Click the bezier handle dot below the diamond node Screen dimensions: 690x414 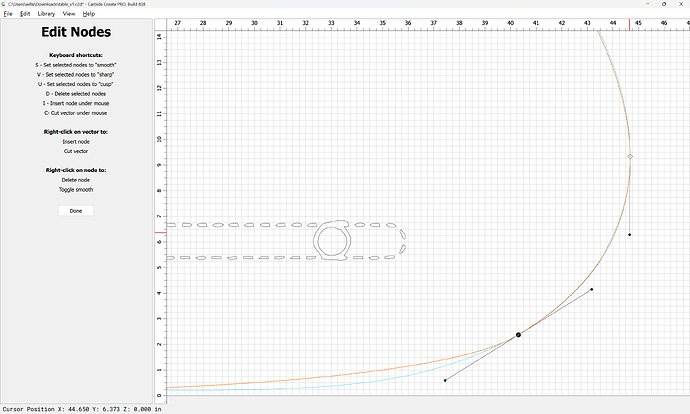[x=629, y=235]
